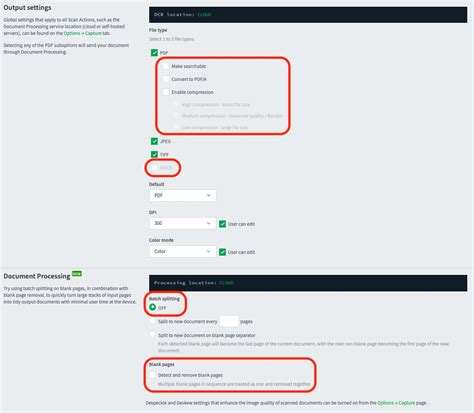The image size is (474, 413).
Task: Open Options > Capture link in Output settings description
Action: tap(83, 33)
